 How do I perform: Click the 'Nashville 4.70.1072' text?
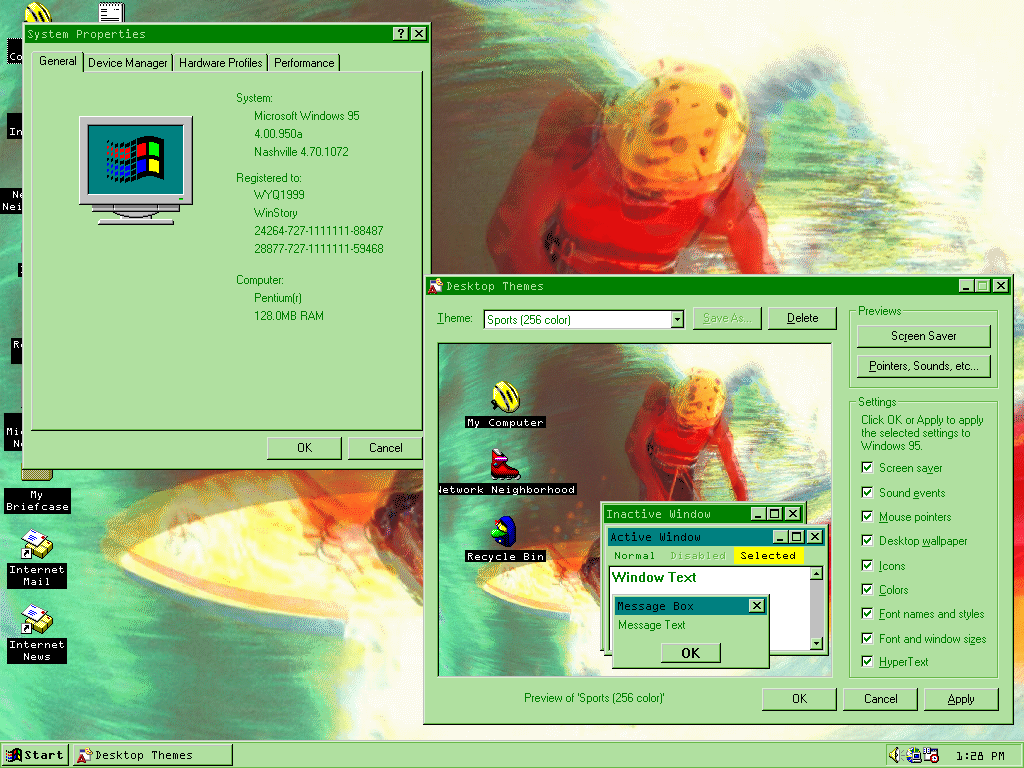click(301, 152)
